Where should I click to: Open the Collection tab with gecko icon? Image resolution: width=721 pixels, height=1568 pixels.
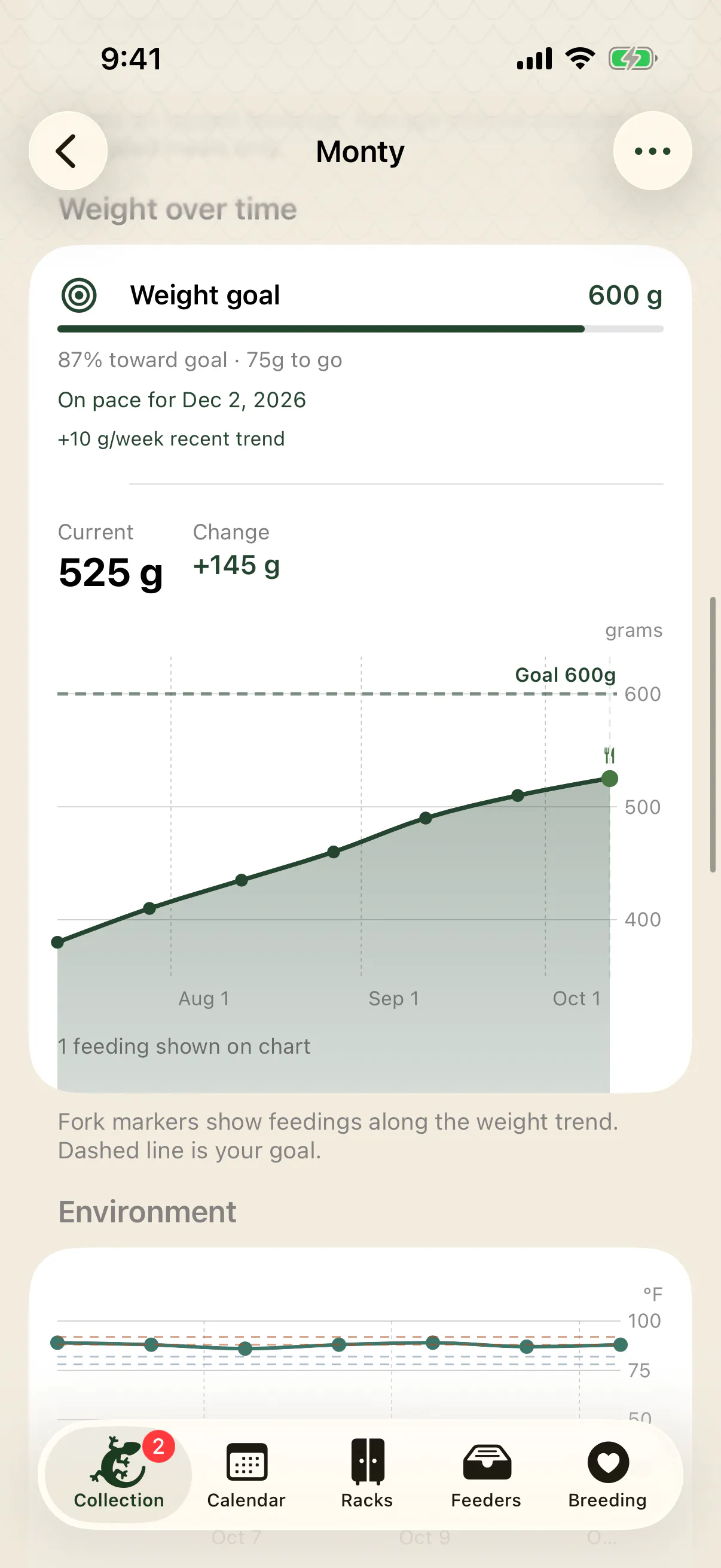118,1472
